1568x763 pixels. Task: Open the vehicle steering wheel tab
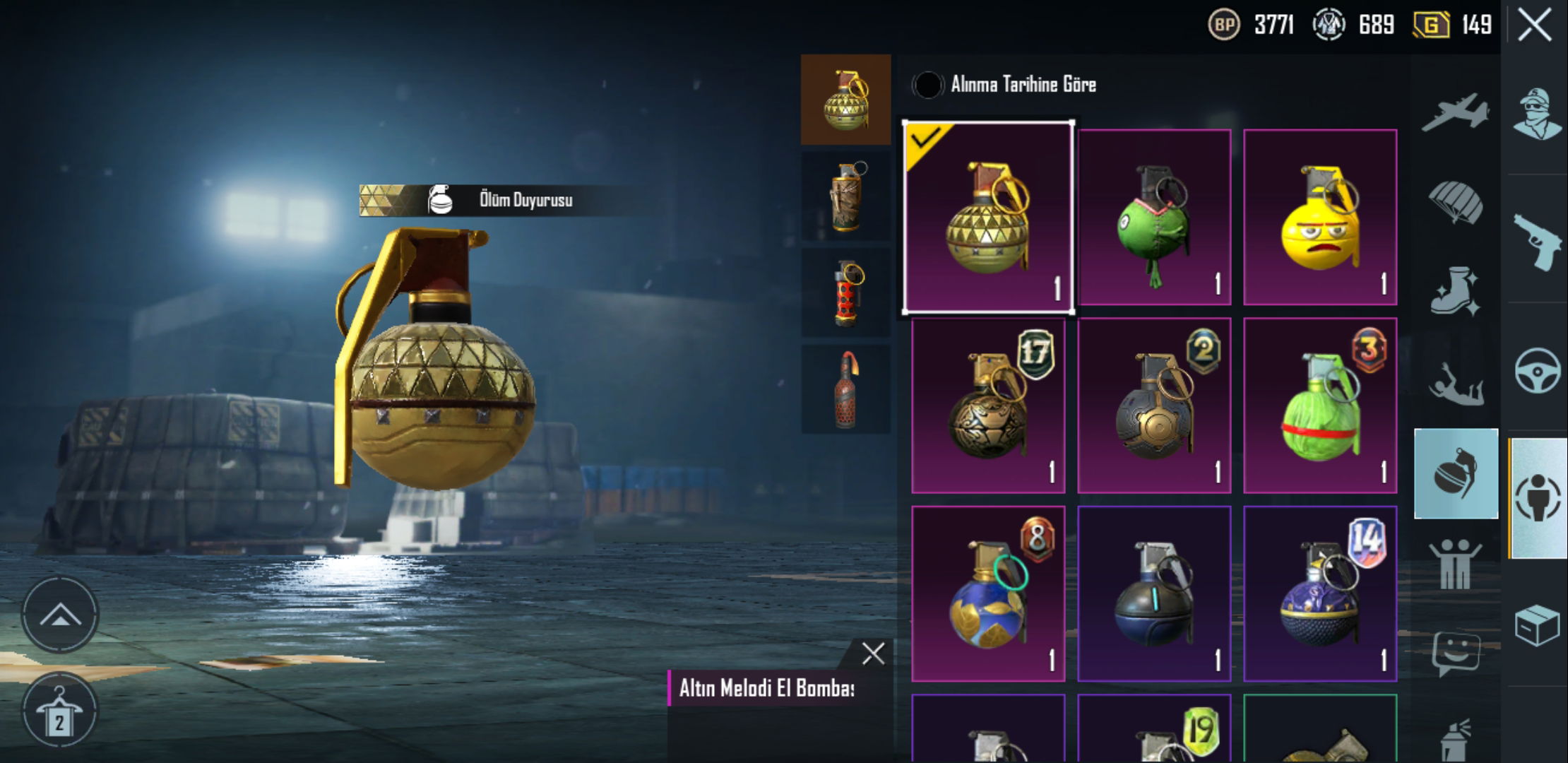[1538, 369]
